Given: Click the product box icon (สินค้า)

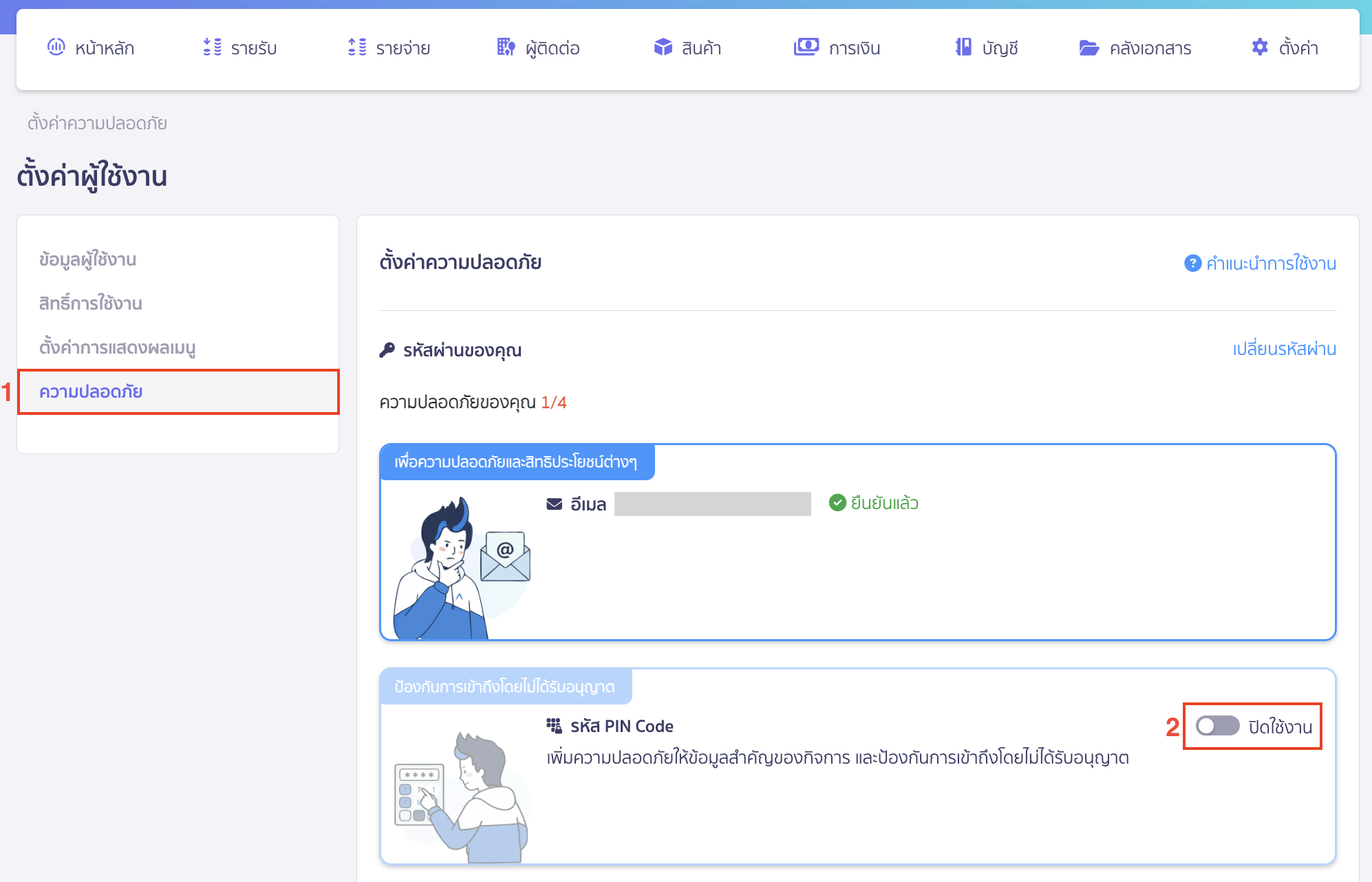Looking at the screenshot, I should (663, 47).
